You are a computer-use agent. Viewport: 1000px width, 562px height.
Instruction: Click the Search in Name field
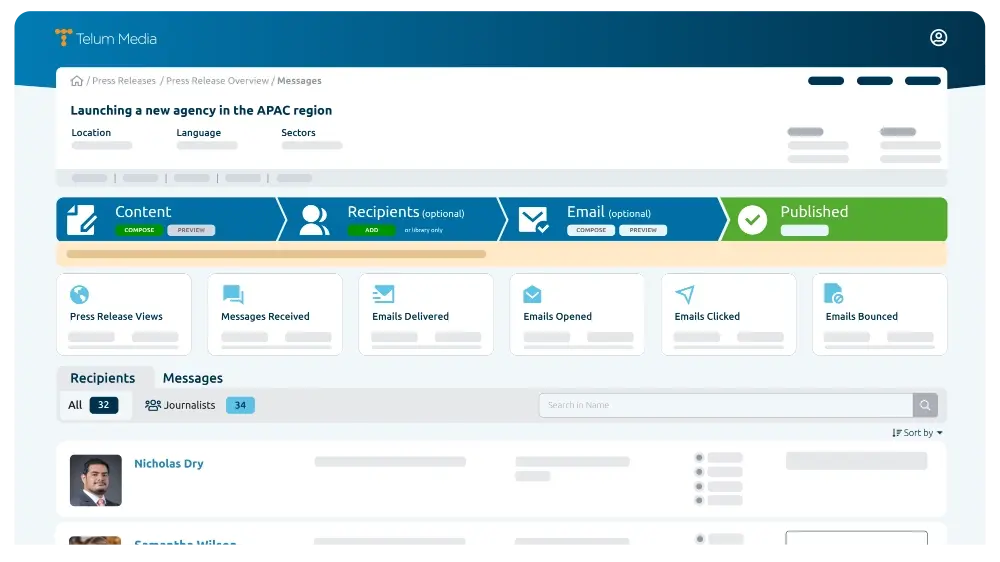(x=726, y=405)
